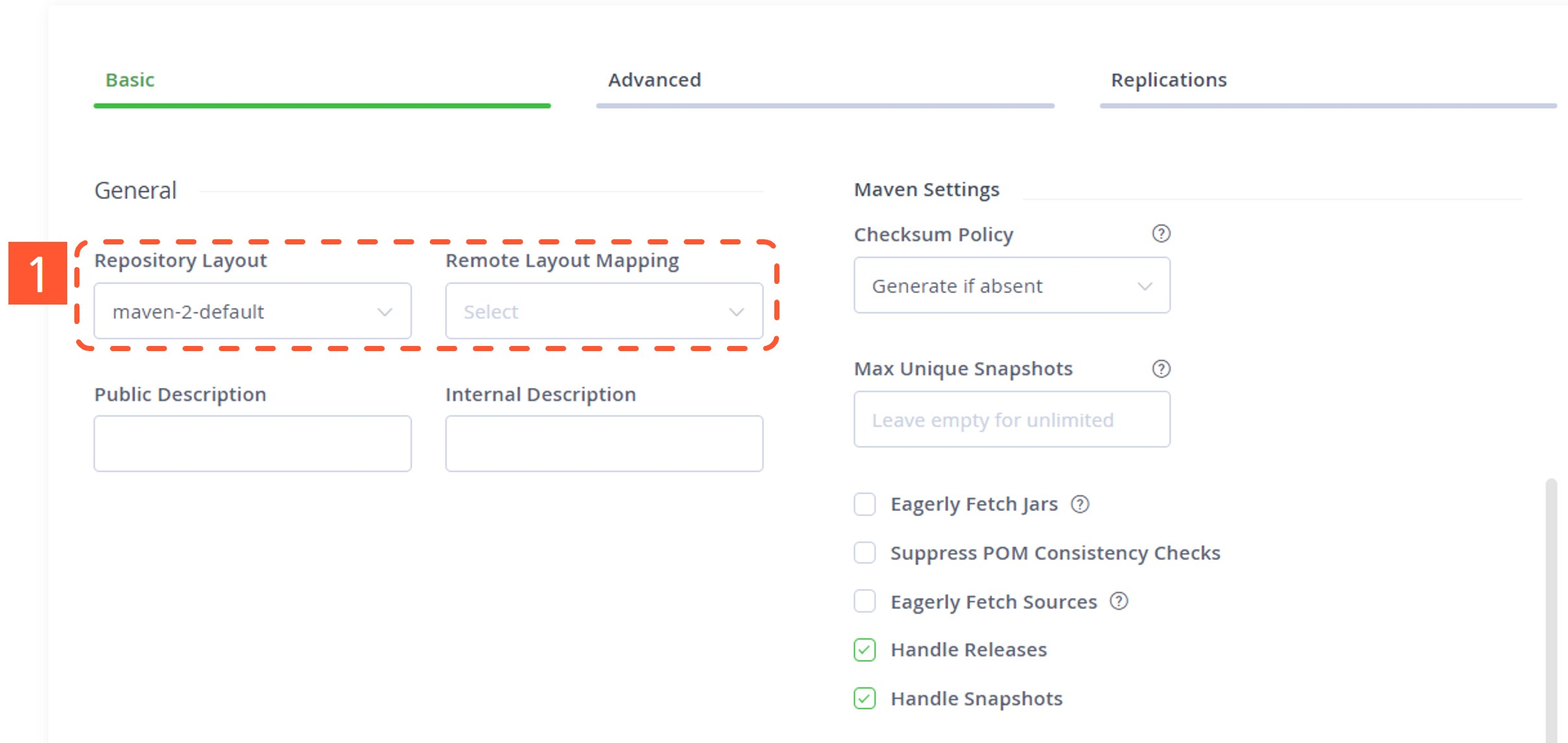Uncheck Handle Releases checkbox
Image resolution: width=1568 pixels, height=743 pixels.
tap(865, 650)
